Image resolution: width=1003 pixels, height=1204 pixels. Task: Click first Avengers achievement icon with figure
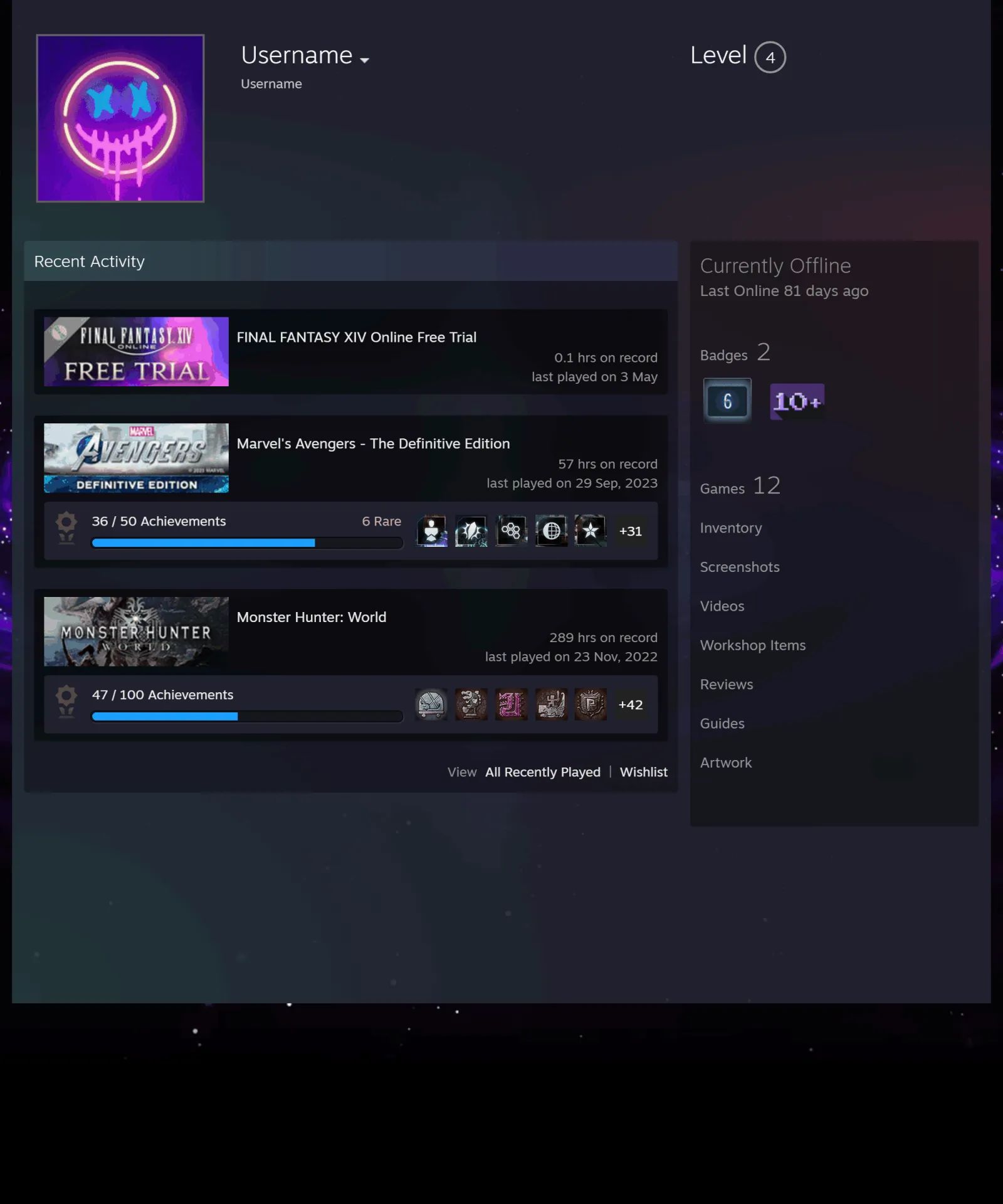(x=431, y=531)
